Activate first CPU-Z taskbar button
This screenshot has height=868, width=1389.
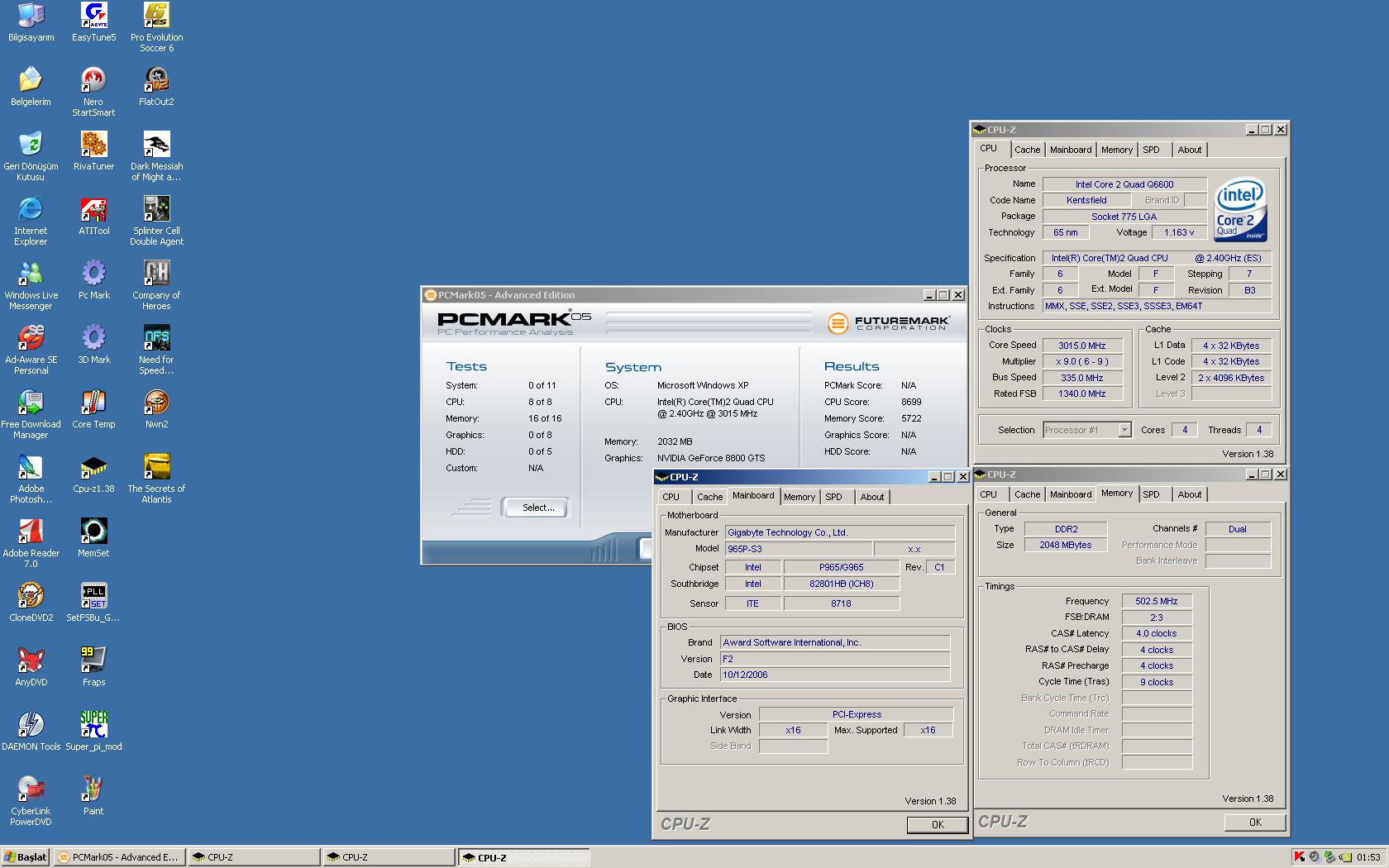pos(254,857)
